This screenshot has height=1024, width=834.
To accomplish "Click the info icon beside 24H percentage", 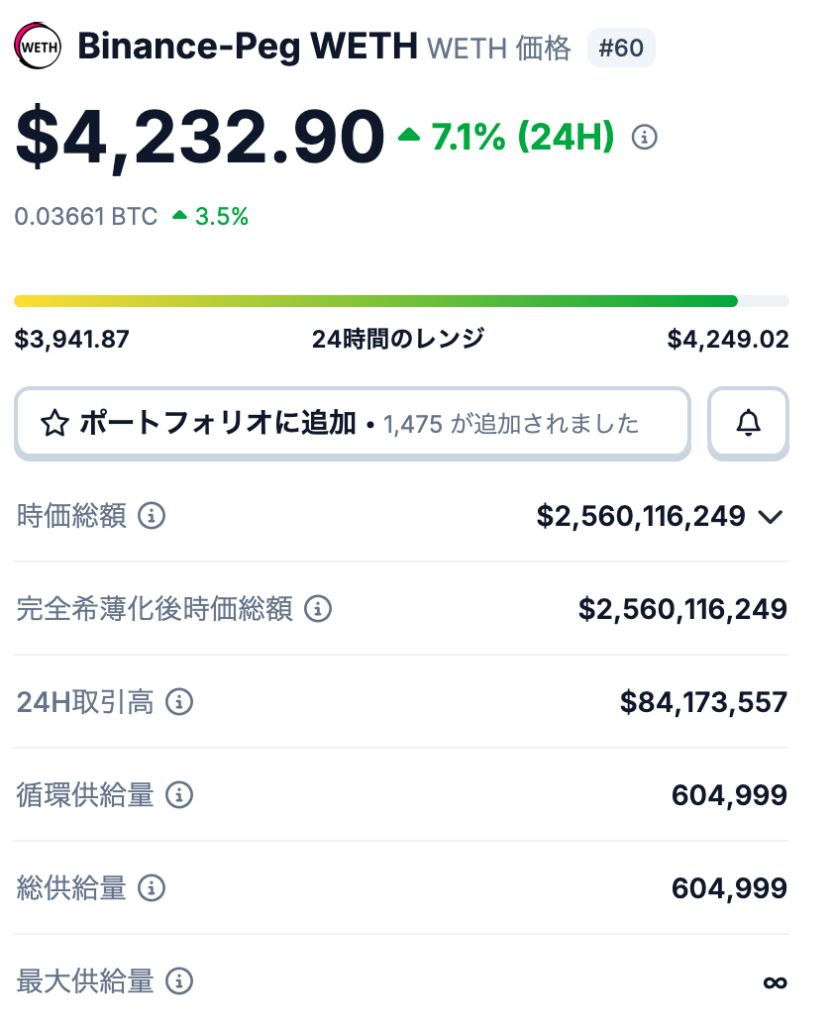I will (x=645, y=137).
